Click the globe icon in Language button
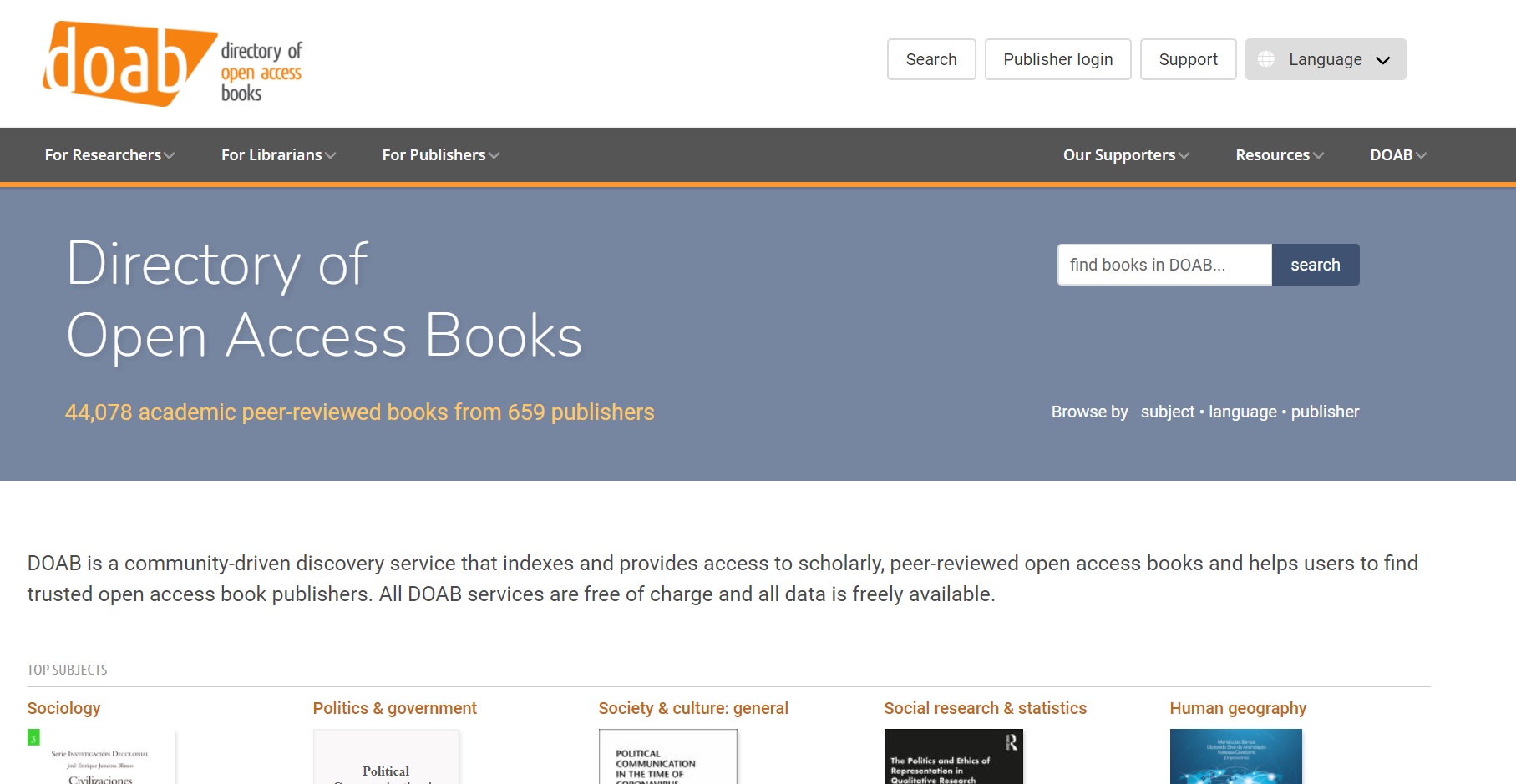 [1266, 59]
